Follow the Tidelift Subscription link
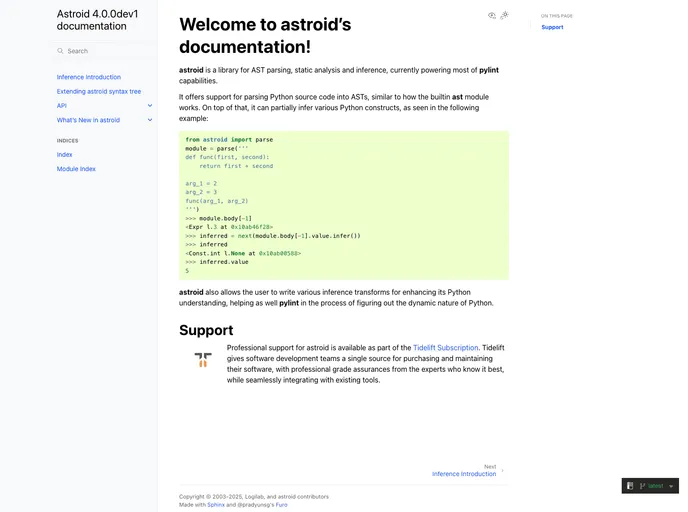The image size is (688, 512). pos(446,348)
